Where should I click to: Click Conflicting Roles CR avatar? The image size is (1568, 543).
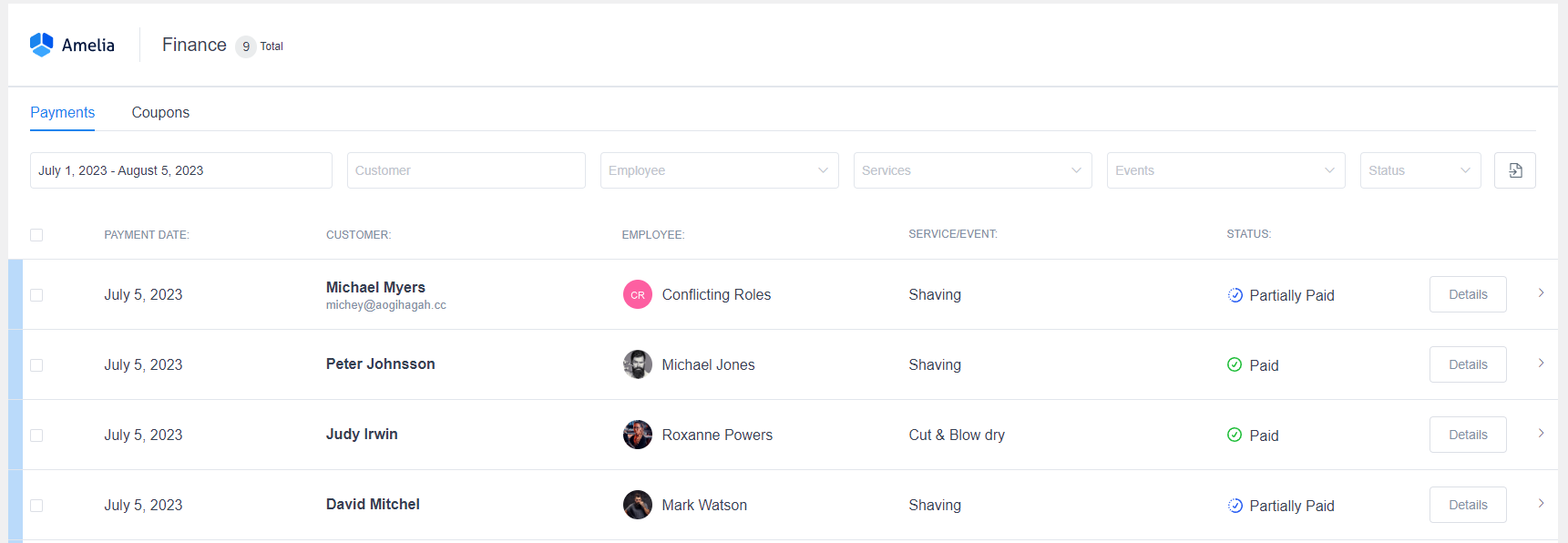pyautogui.click(x=637, y=294)
